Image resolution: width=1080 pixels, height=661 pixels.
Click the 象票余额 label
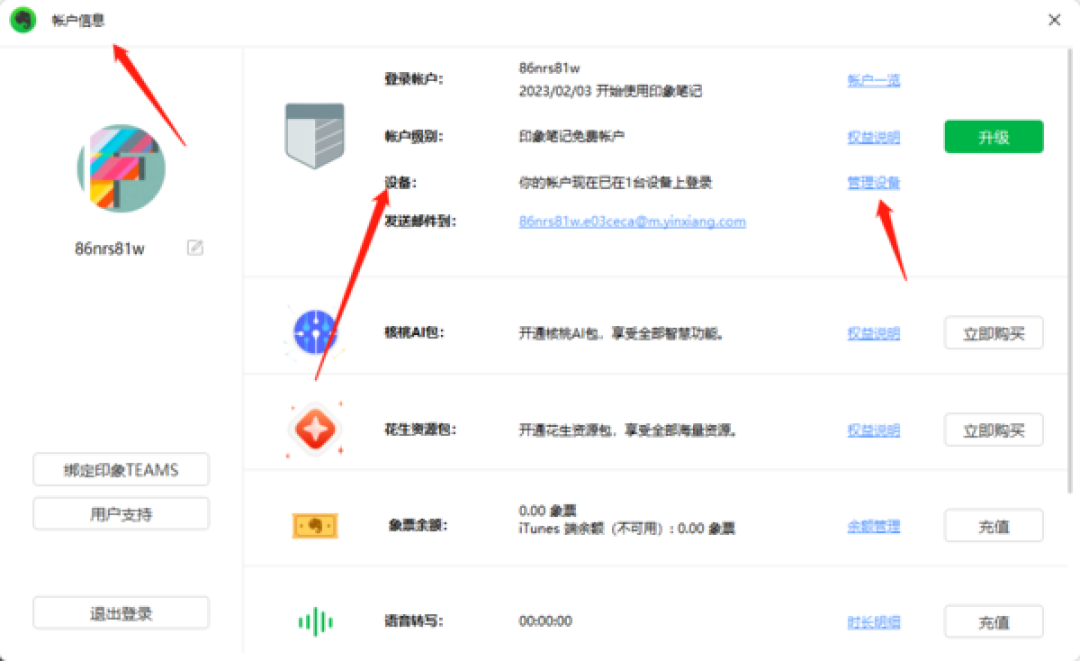[418, 525]
